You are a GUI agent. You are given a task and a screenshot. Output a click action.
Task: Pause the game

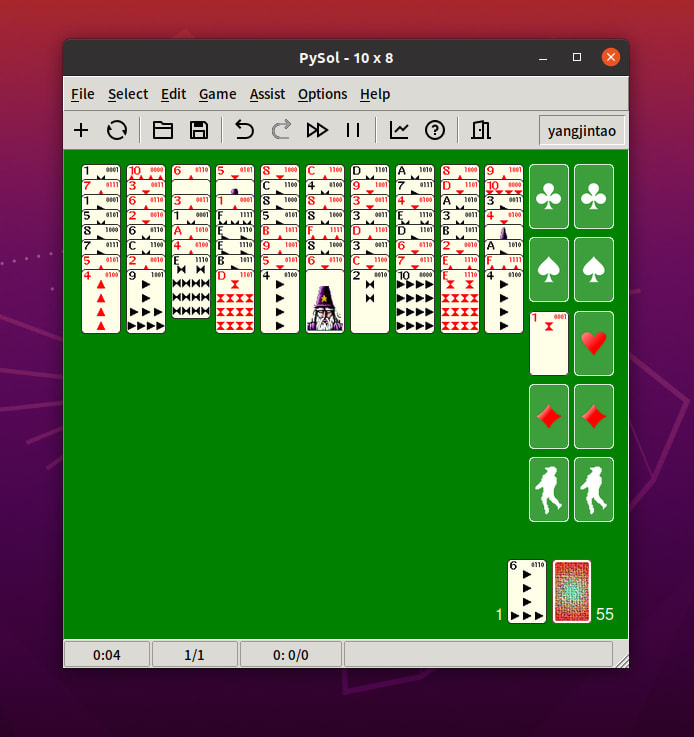click(x=353, y=130)
